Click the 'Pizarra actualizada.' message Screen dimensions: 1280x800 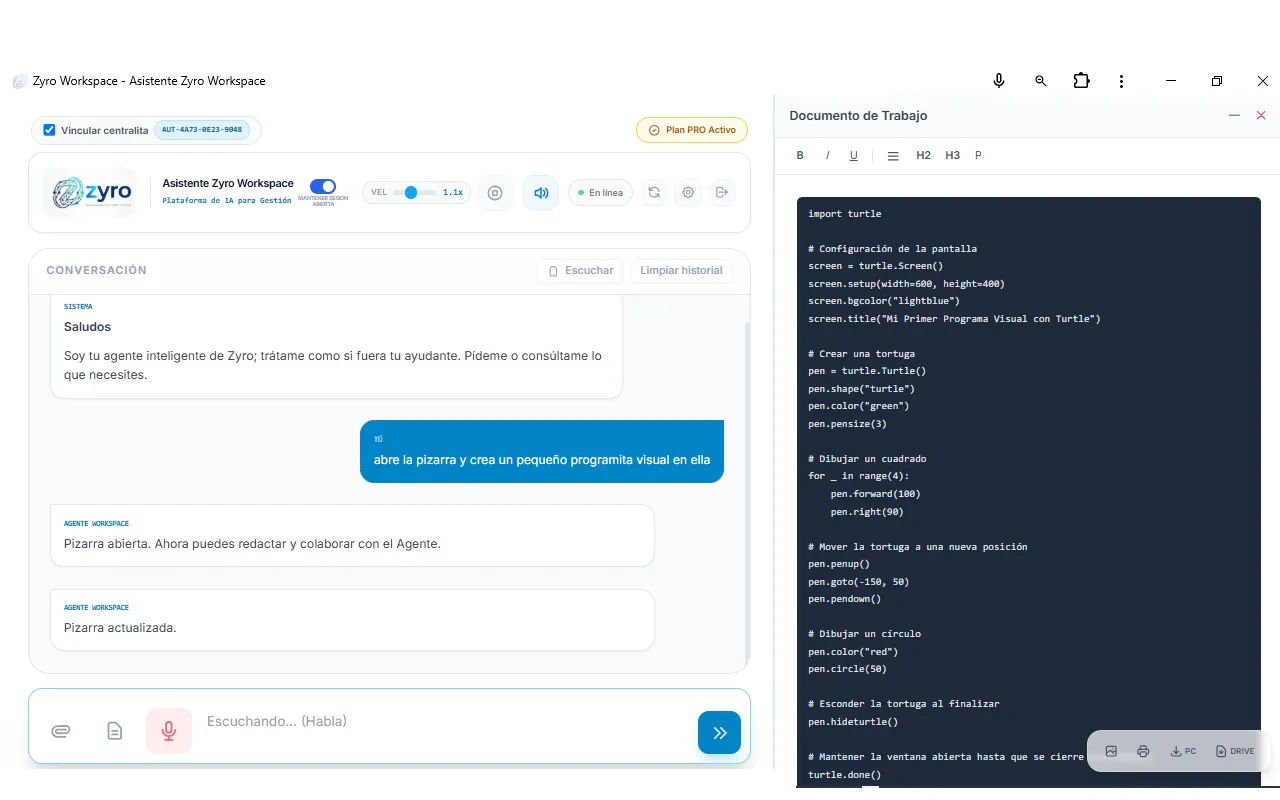352,620
